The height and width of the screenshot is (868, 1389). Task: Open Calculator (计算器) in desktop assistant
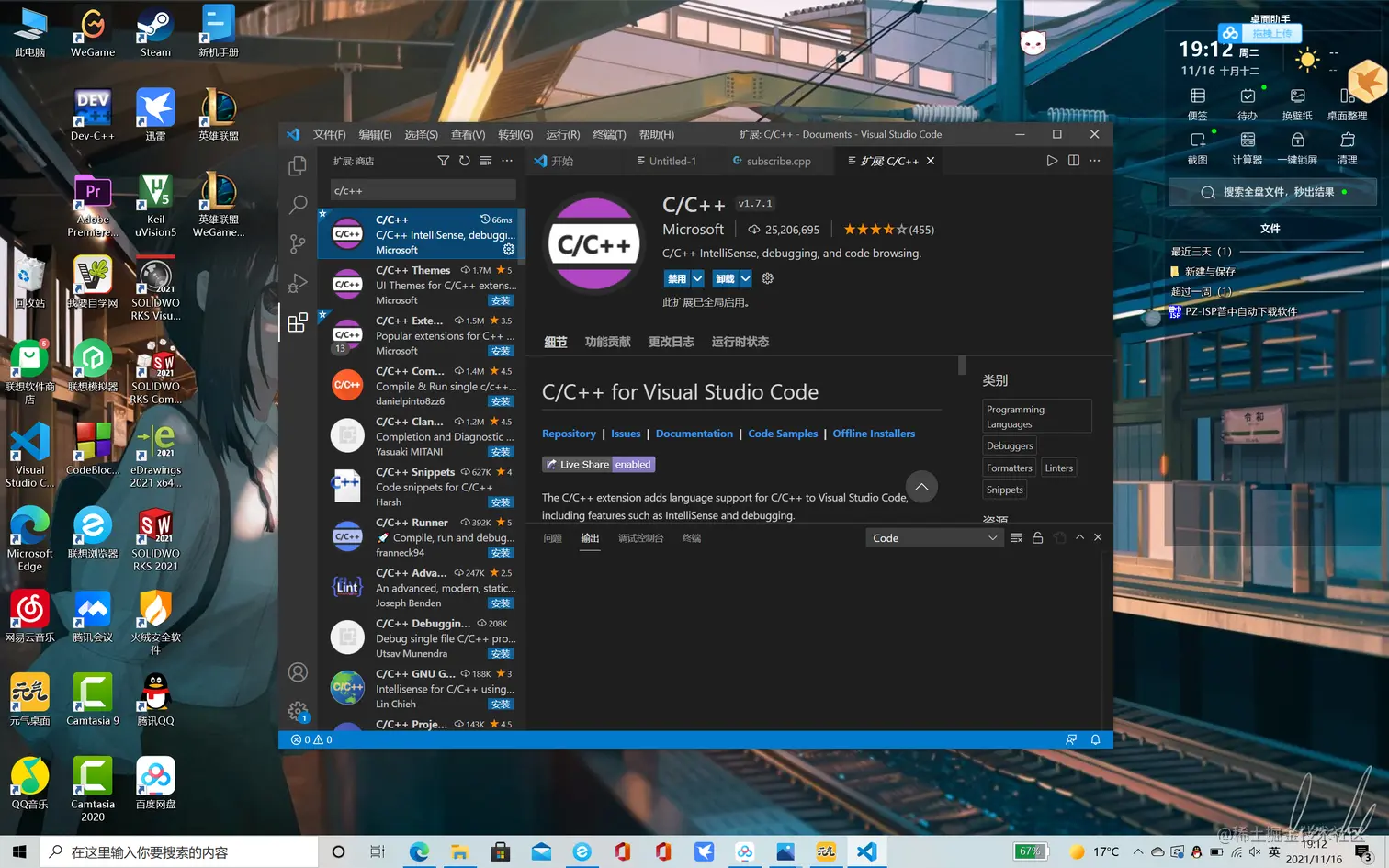(1248, 147)
